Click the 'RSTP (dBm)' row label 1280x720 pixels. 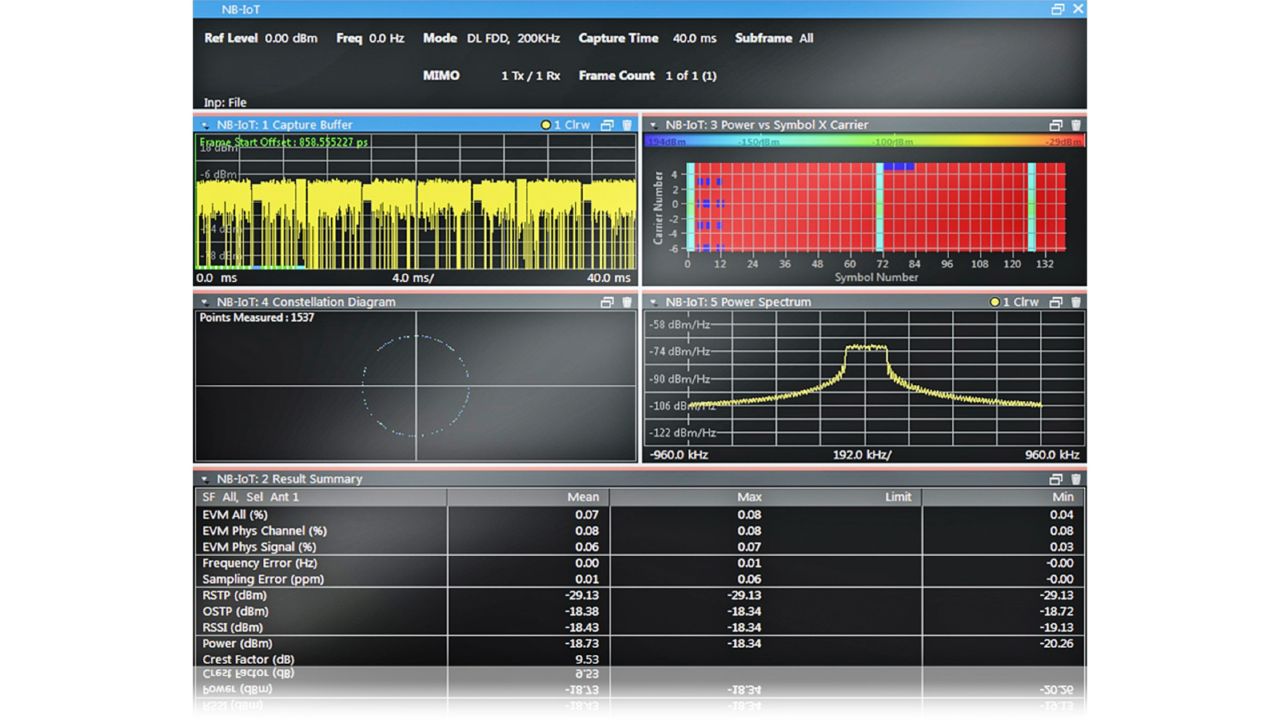235,595
